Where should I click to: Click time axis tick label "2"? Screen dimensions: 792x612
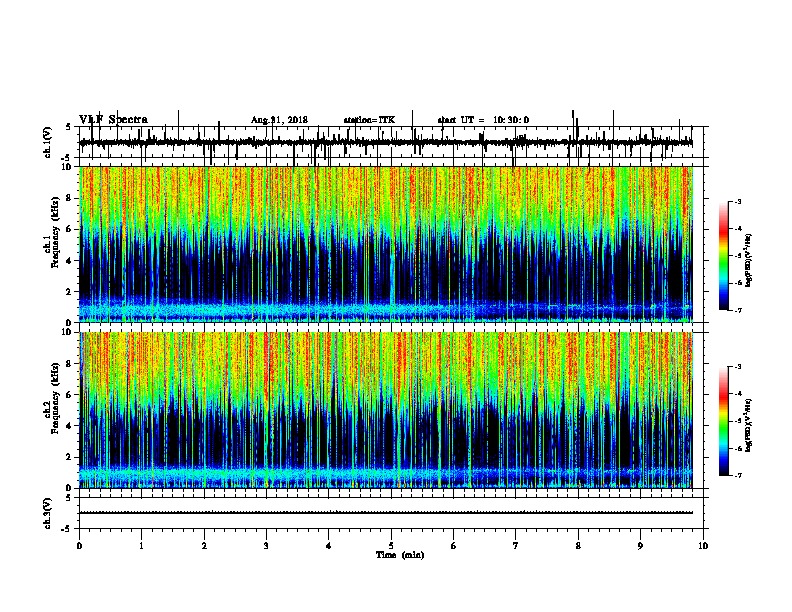[x=204, y=546]
